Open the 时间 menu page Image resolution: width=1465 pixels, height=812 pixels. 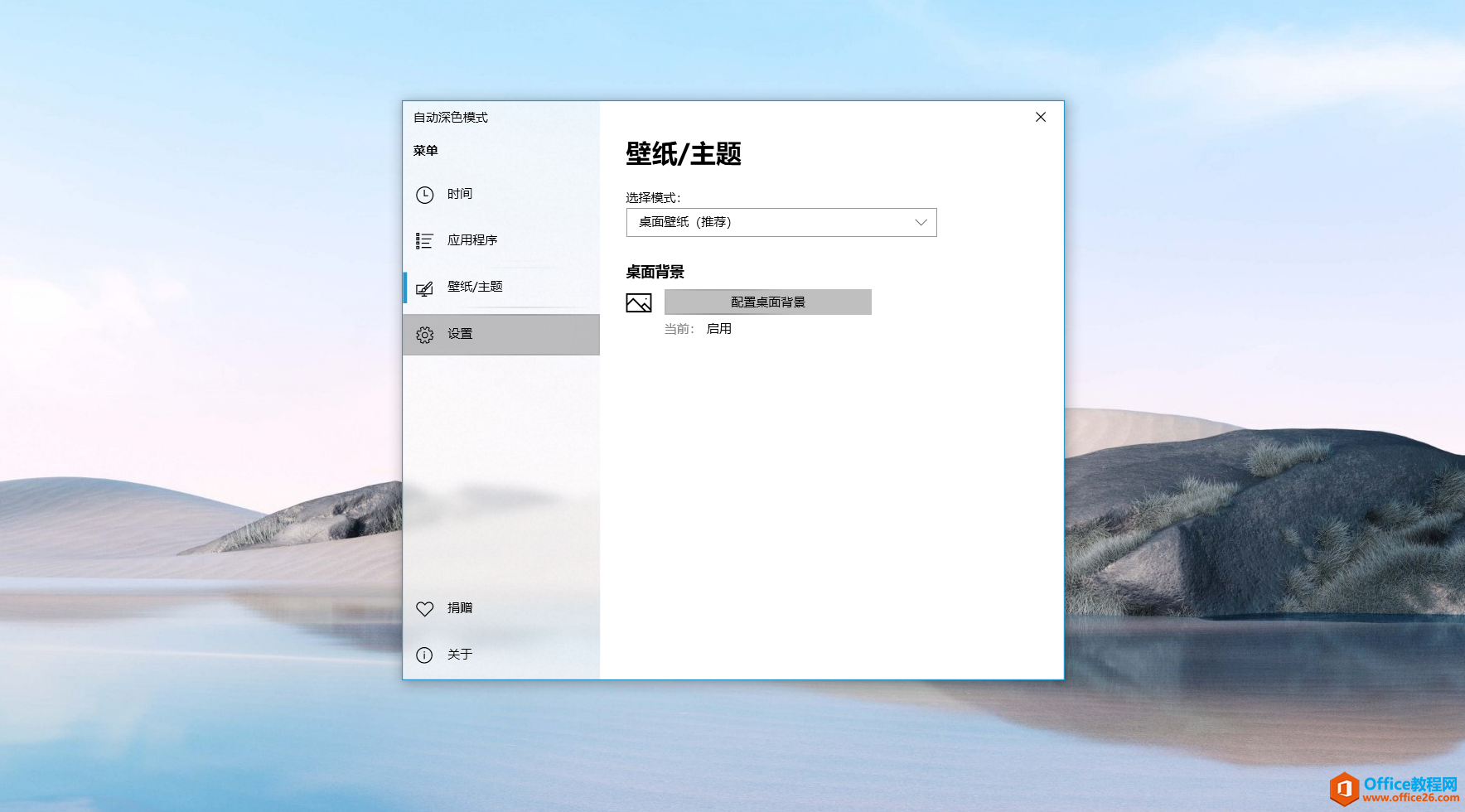(501, 194)
